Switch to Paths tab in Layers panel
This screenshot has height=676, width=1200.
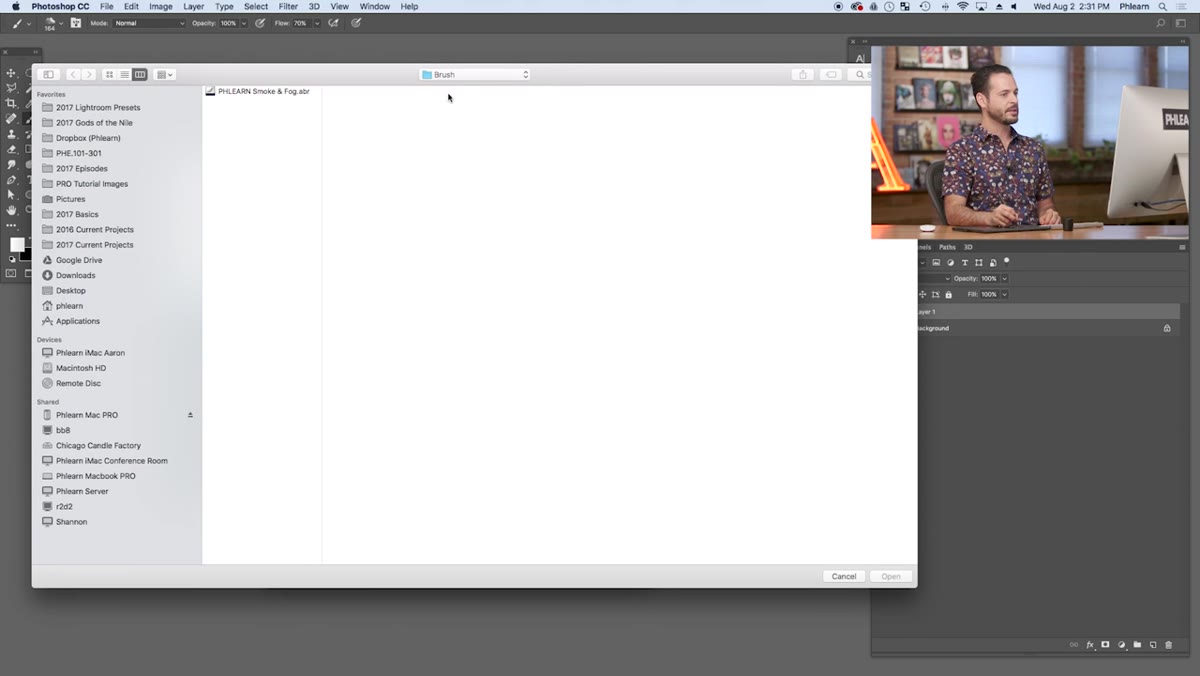947,247
